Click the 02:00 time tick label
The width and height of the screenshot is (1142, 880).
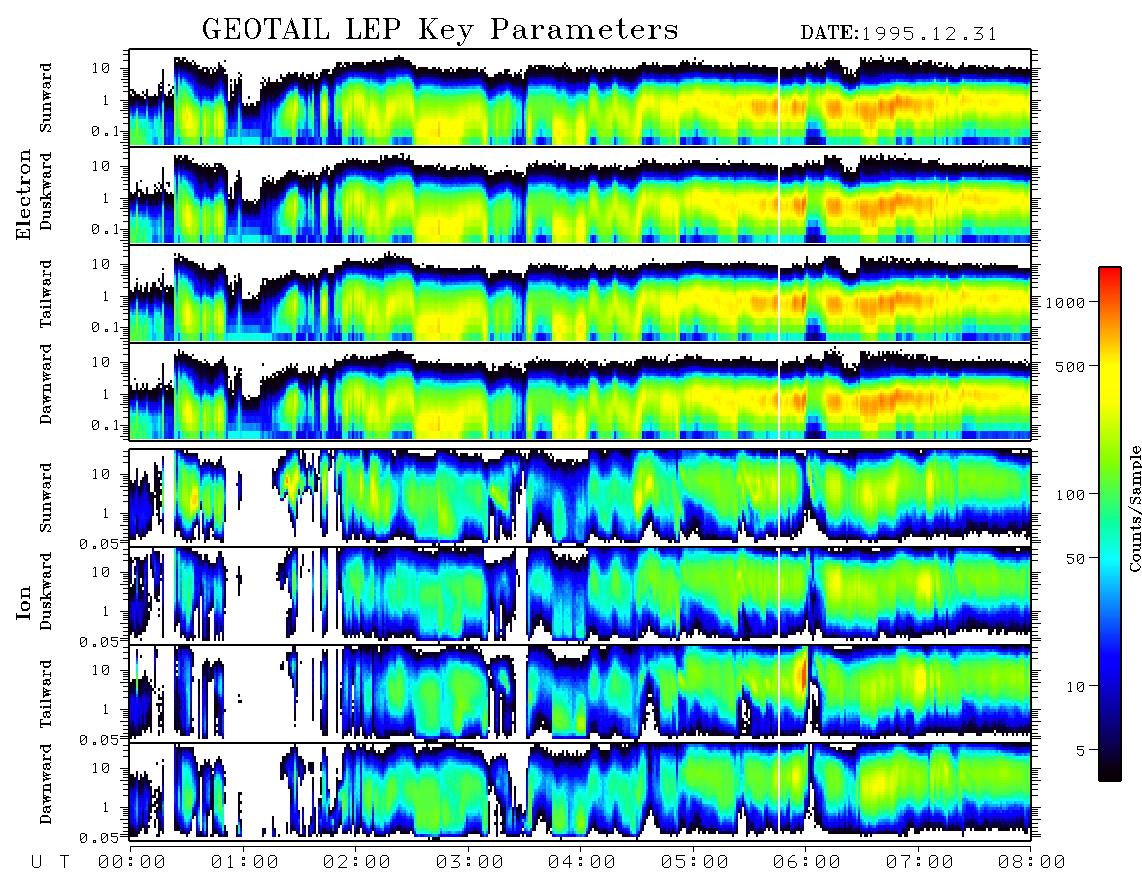coord(357,862)
